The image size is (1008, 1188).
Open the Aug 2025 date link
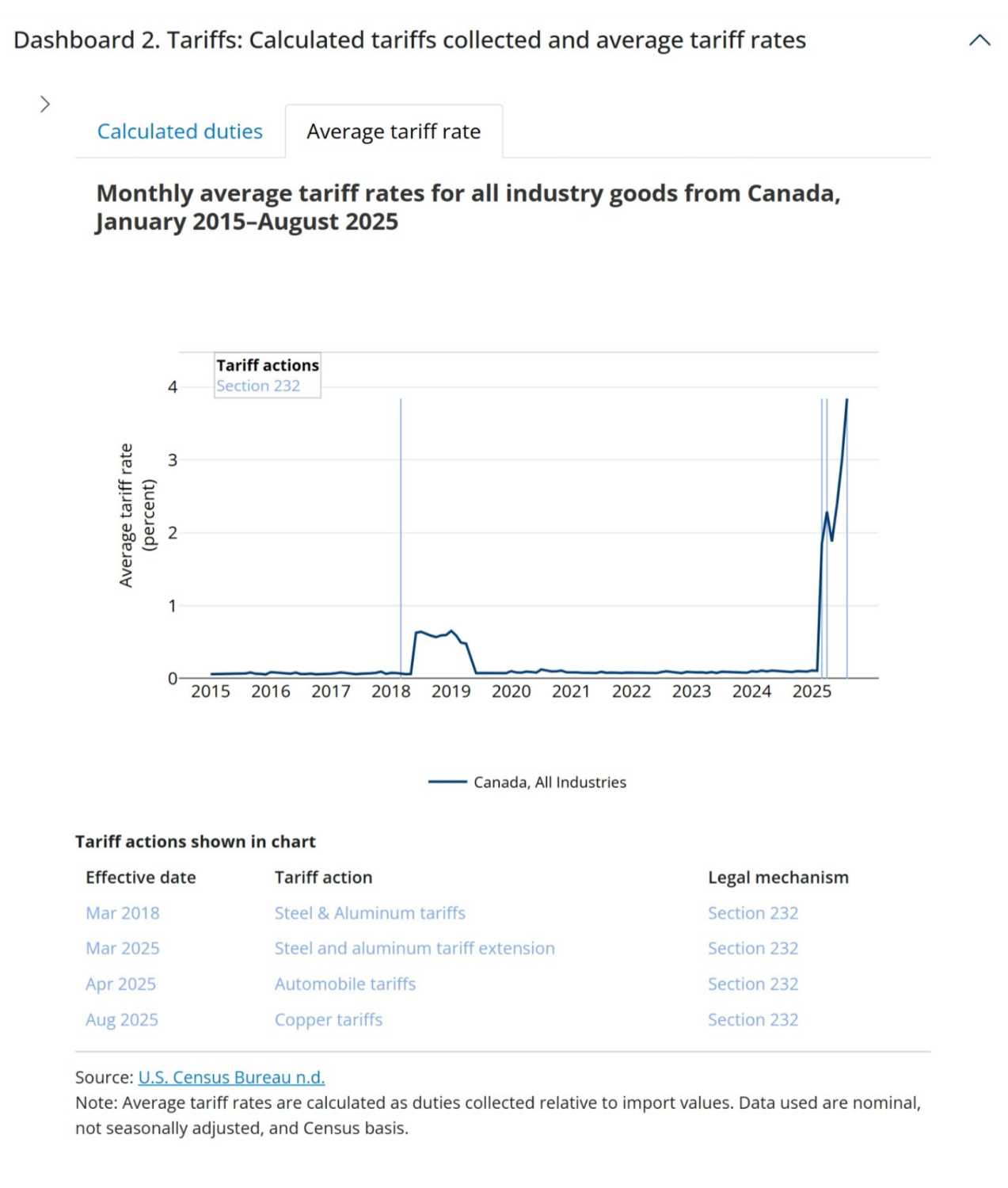pos(122,1019)
